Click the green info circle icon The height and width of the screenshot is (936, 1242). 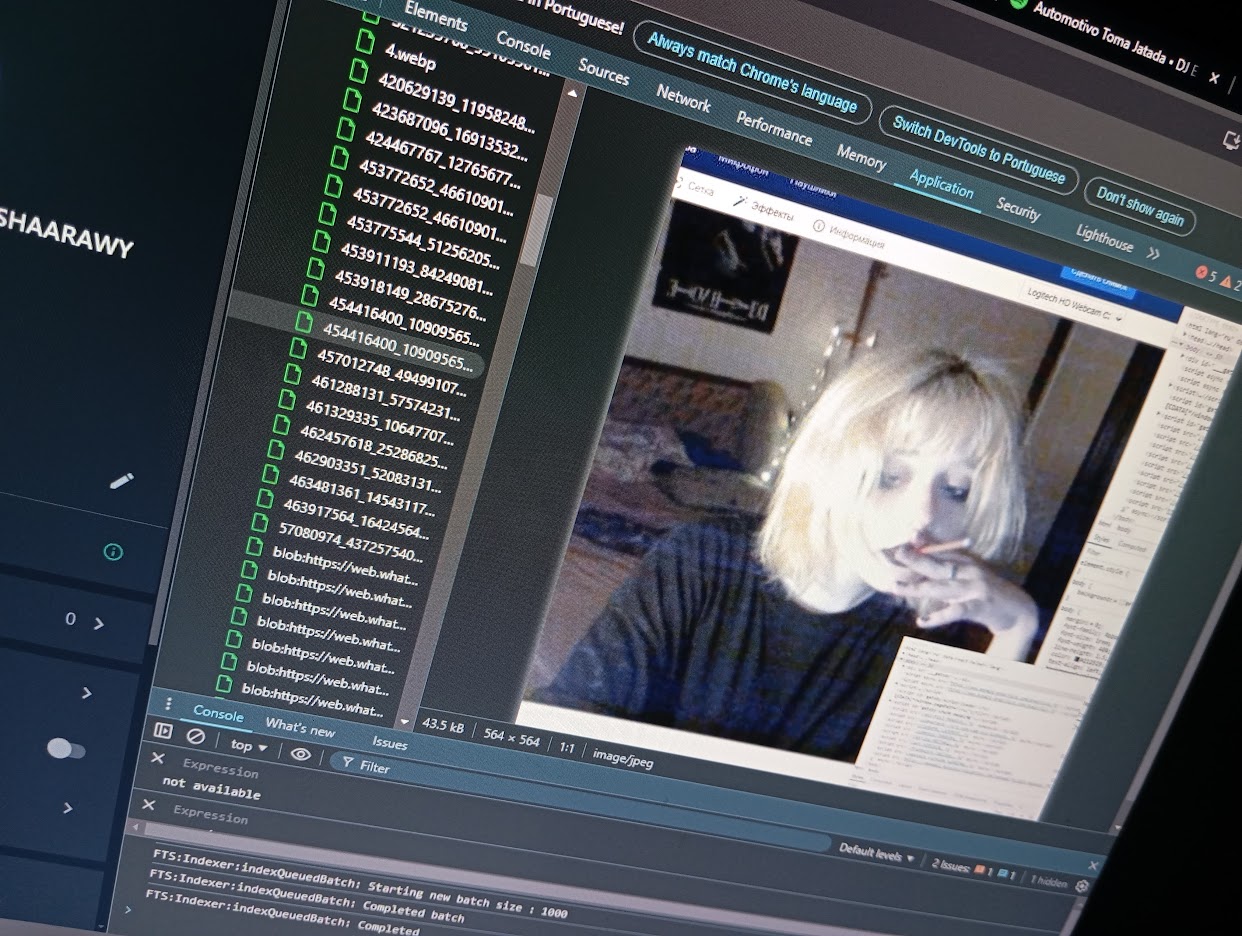point(113,552)
